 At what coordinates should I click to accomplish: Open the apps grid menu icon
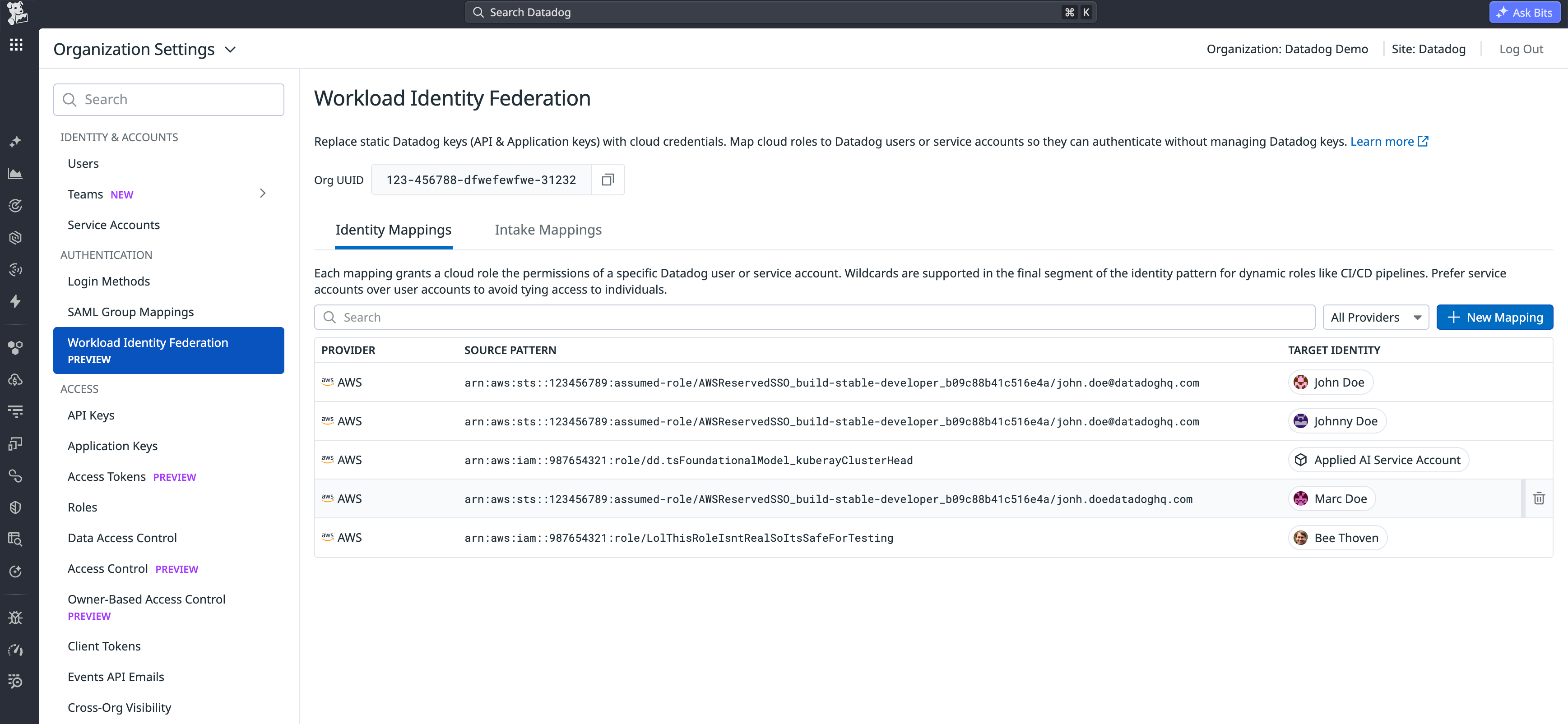point(16,44)
